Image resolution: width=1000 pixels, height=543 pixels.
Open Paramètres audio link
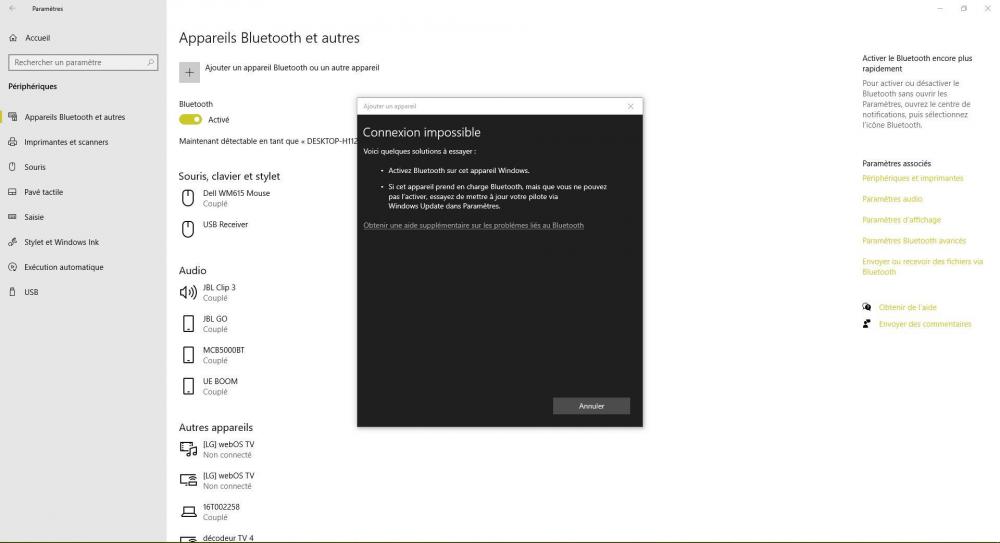tap(892, 199)
